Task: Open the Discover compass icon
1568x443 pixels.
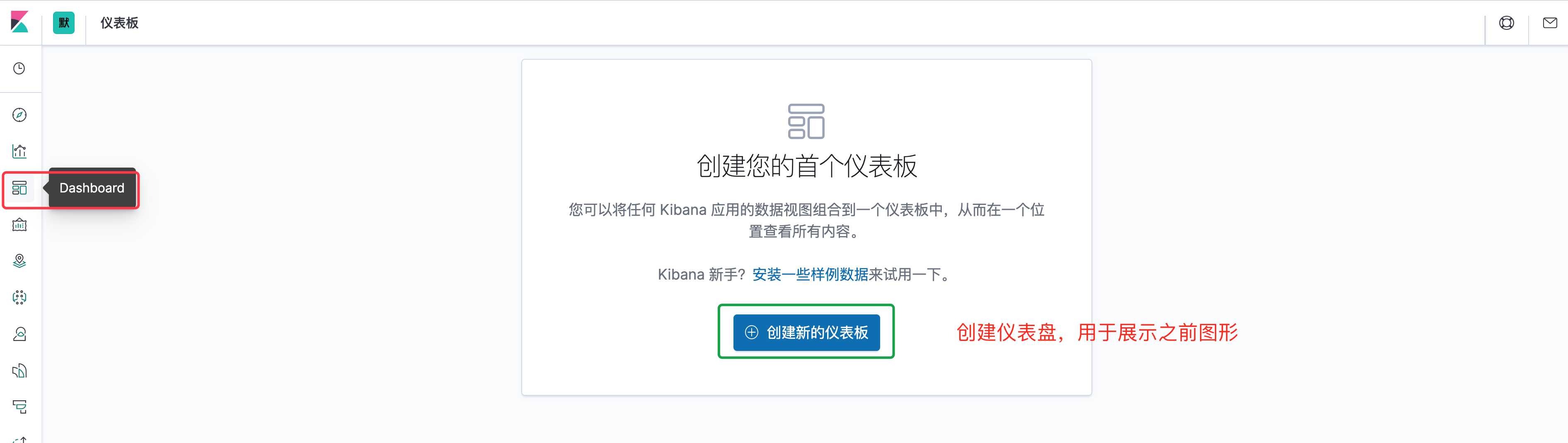Action: (x=19, y=114)
